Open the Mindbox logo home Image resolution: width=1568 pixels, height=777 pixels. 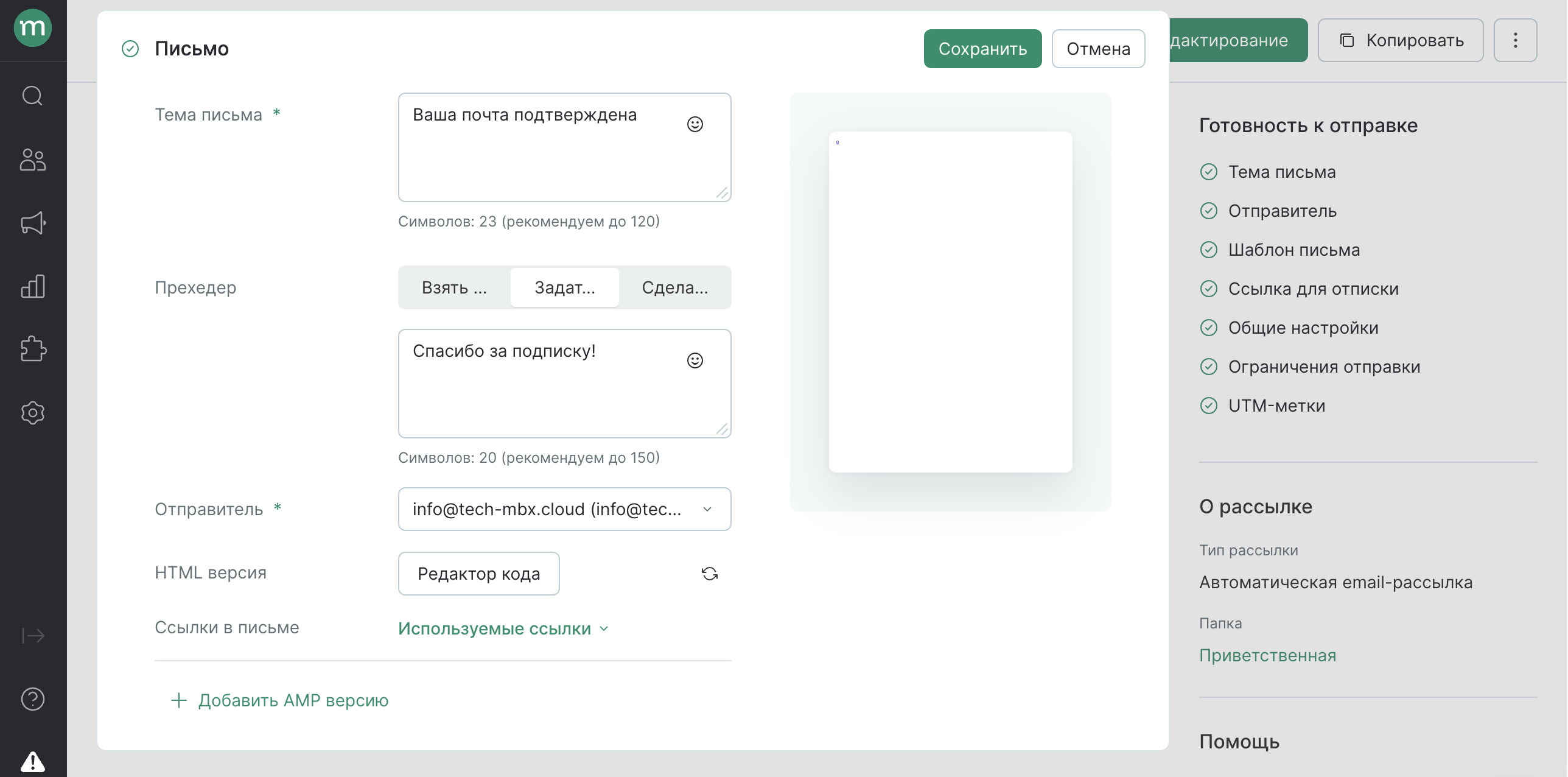click(33, 28)
